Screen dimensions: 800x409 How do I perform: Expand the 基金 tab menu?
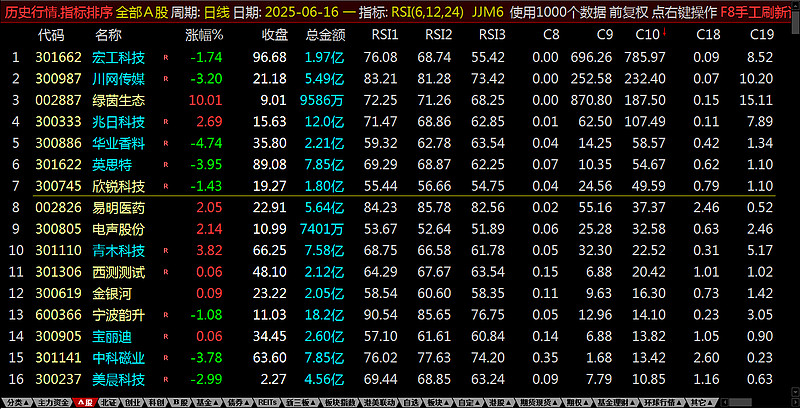coord(206,402)
